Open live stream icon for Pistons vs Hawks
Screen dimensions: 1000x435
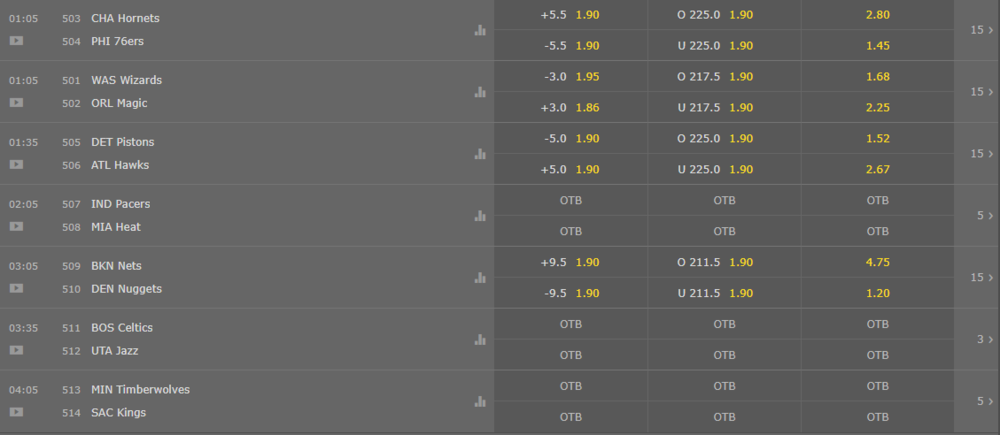[x=16, y=165]
